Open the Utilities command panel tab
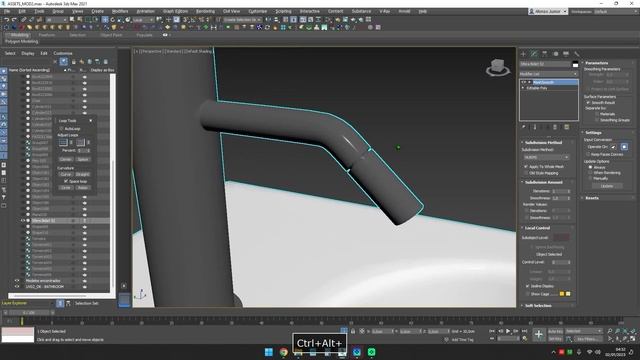The image size is (640, 360). (576, 54)
